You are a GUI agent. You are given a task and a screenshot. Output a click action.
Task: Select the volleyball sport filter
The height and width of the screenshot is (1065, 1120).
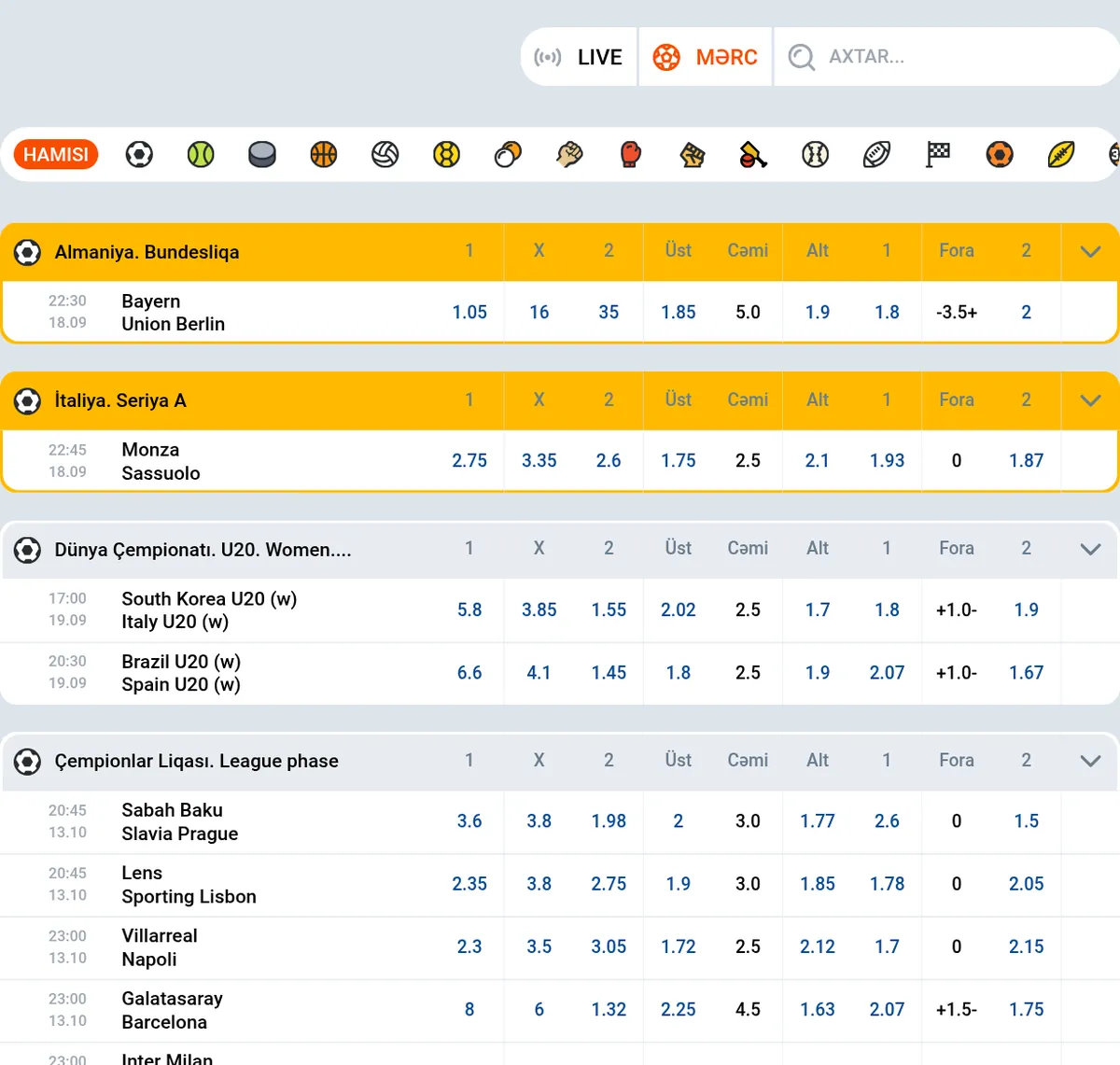pyautogui.click(x=385, y=154)
